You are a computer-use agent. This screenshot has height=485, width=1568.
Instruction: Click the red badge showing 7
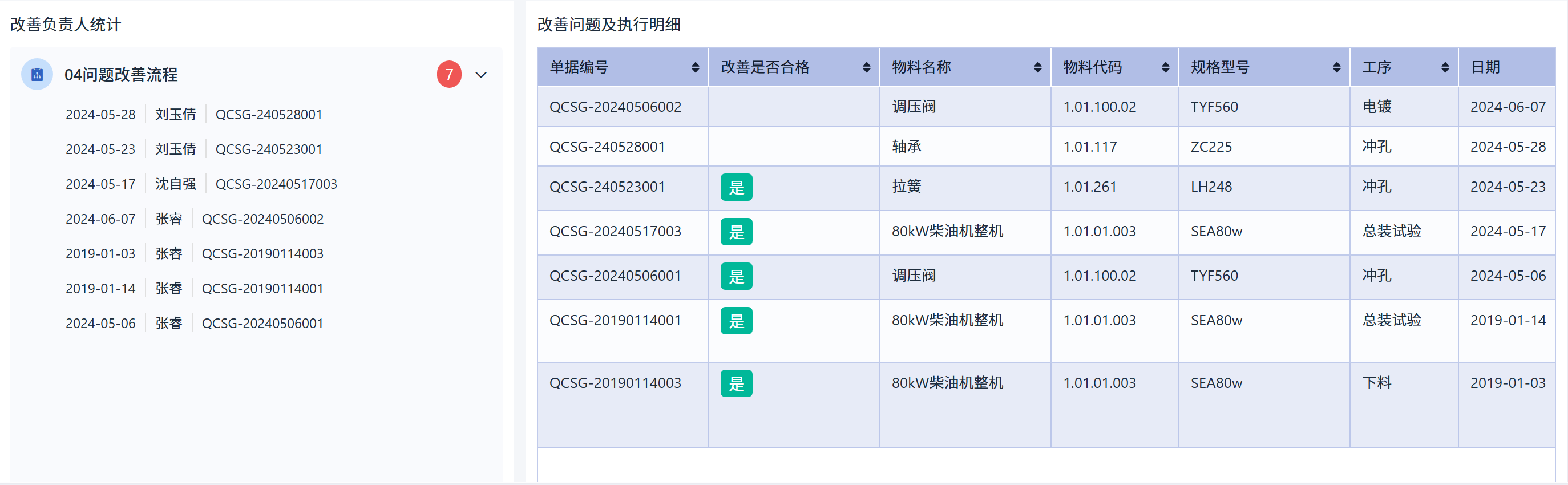pyautogui.click(x=448, y=74)
